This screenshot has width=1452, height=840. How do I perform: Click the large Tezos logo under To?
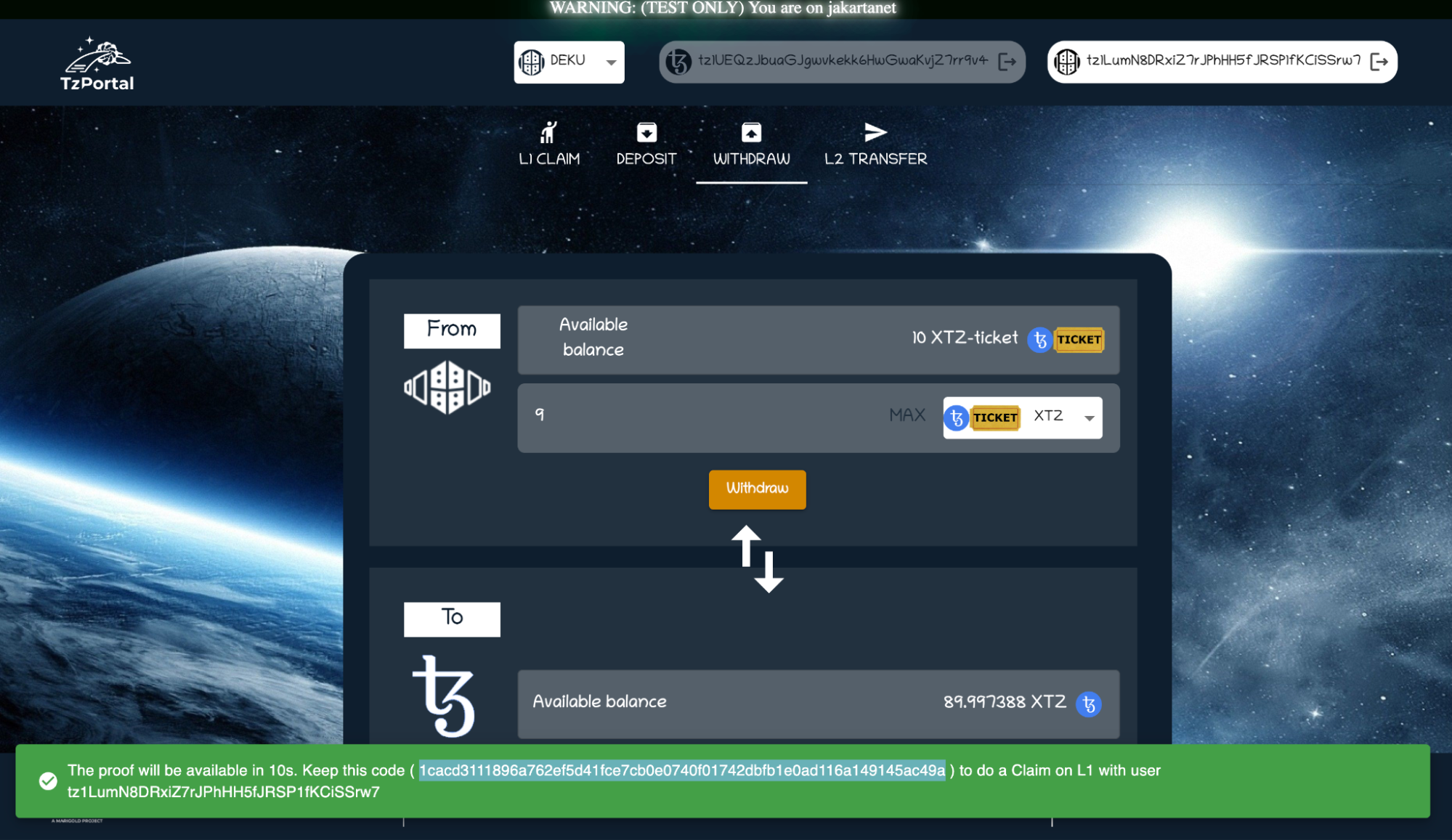445,696
